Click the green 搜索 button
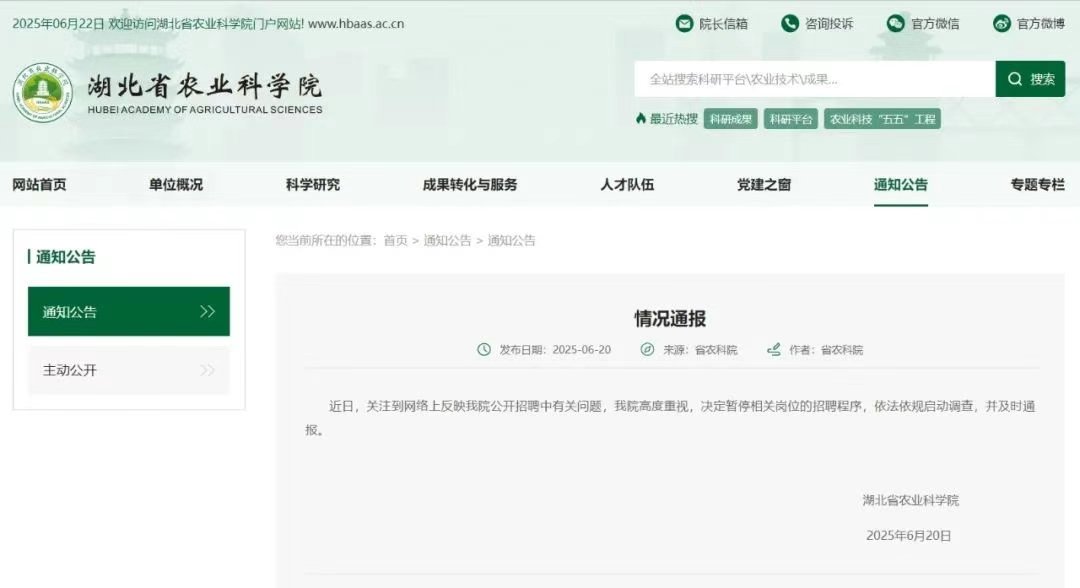Screen dimensions: 1080x588 click(1030, 79)
